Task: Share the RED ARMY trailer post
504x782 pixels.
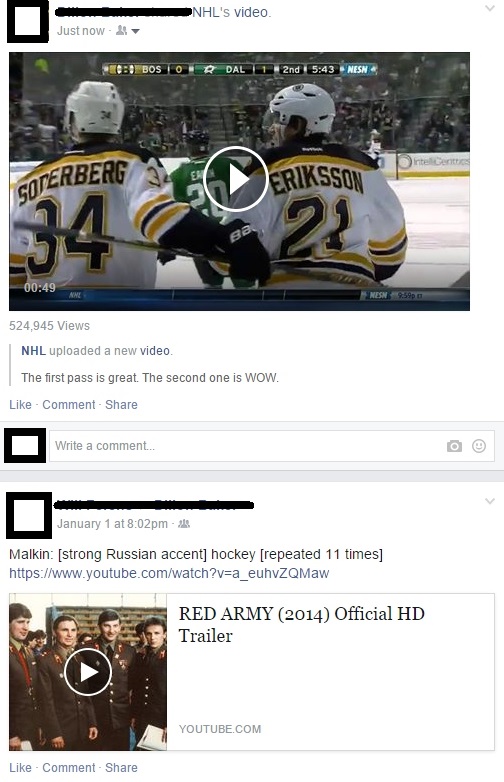Action: point(121,768)
